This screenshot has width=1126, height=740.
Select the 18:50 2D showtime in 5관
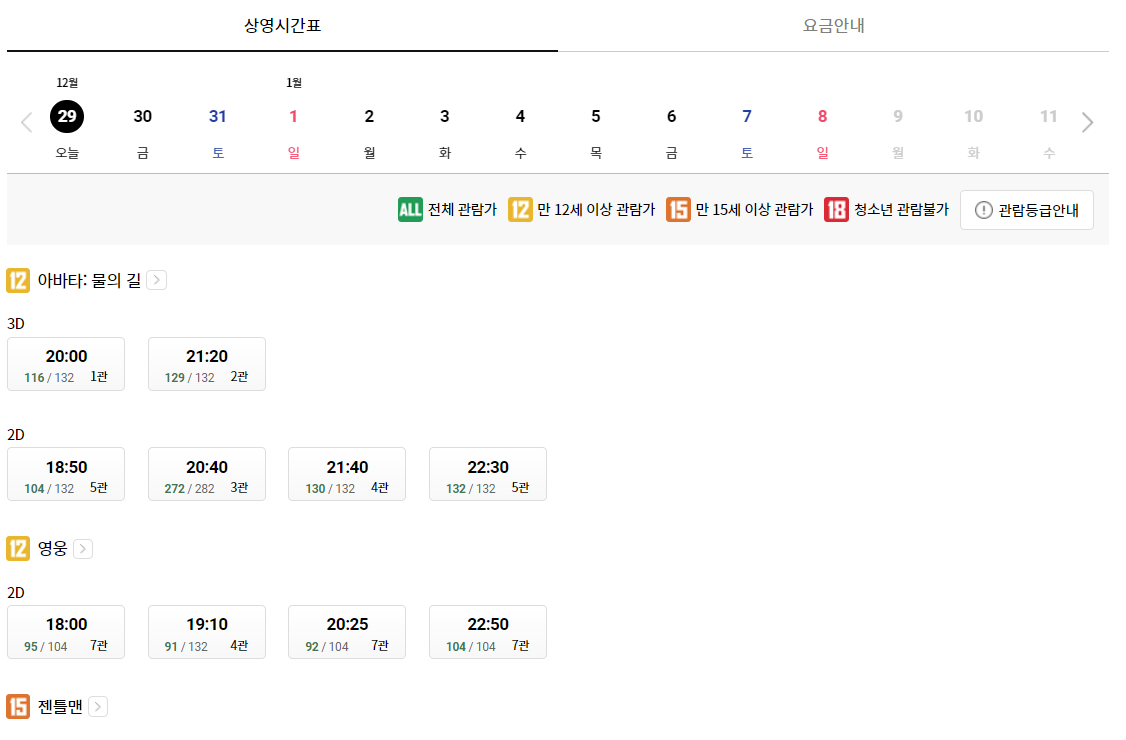click(x=66, y=473)
